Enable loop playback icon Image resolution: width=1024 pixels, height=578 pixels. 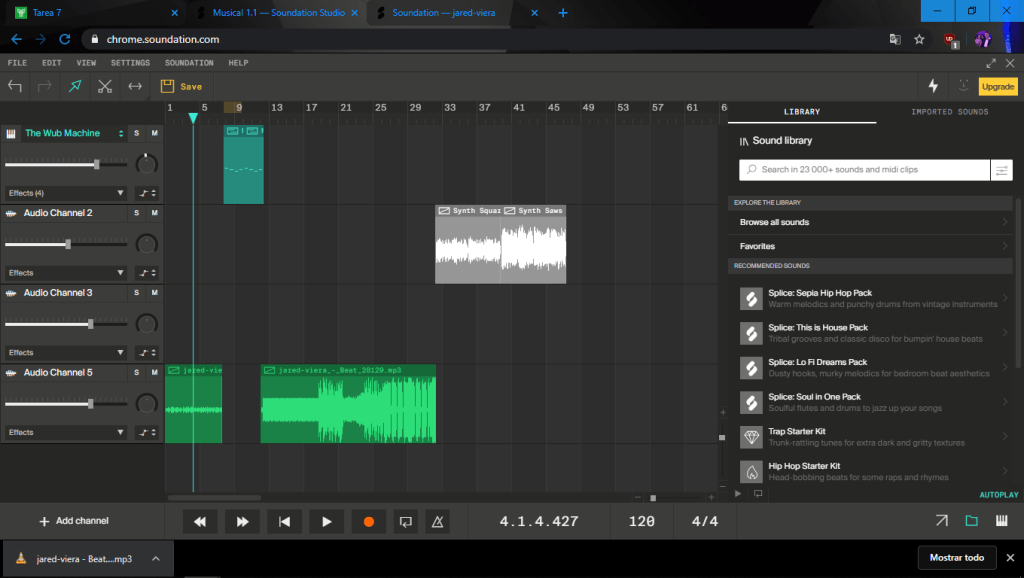(405, 521)
